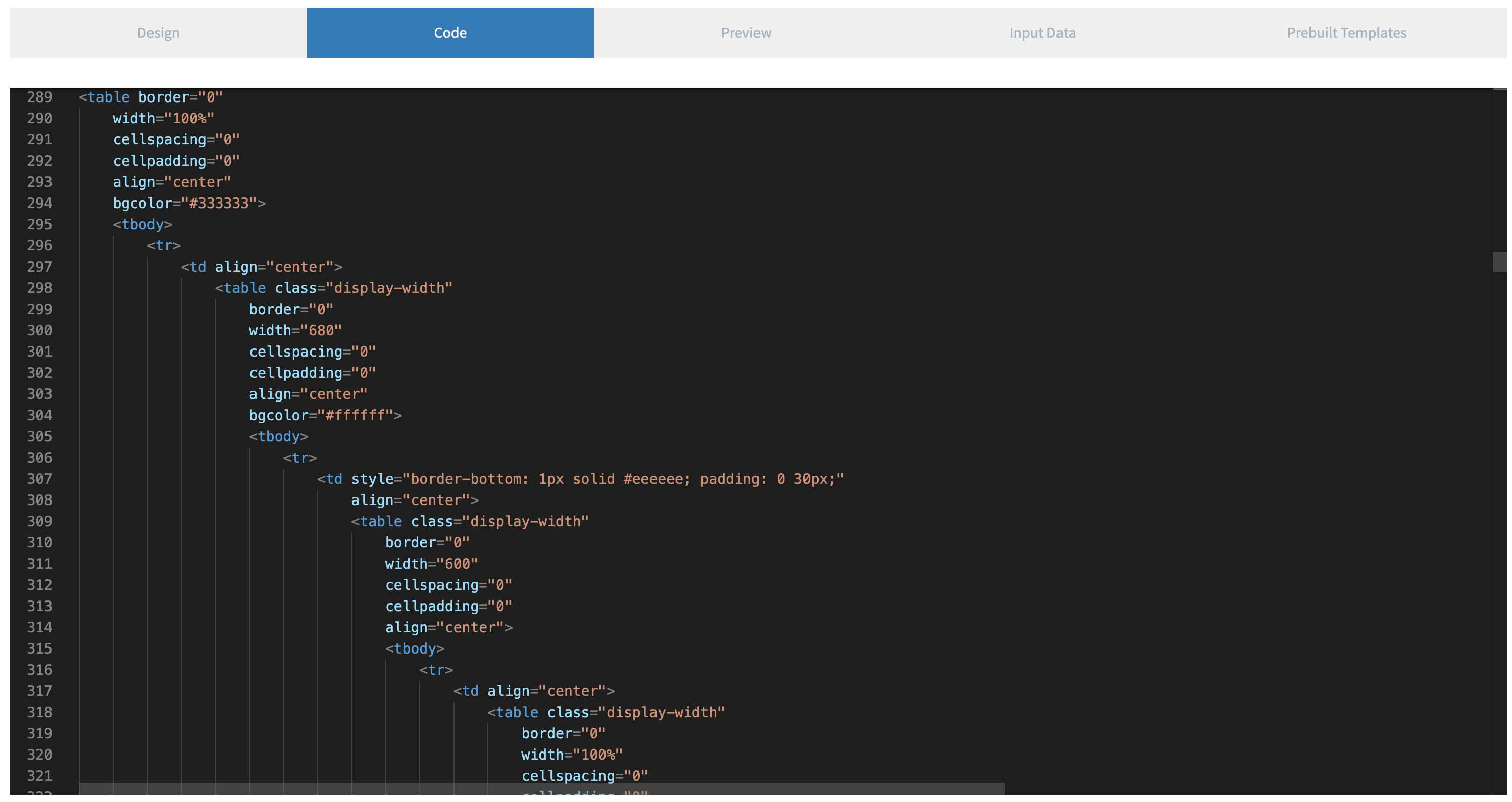Click align="center" on line 293
Image resolution: width=1512 pixels, height=802 pixels.
pyautogui.click(x=172, y=182)
